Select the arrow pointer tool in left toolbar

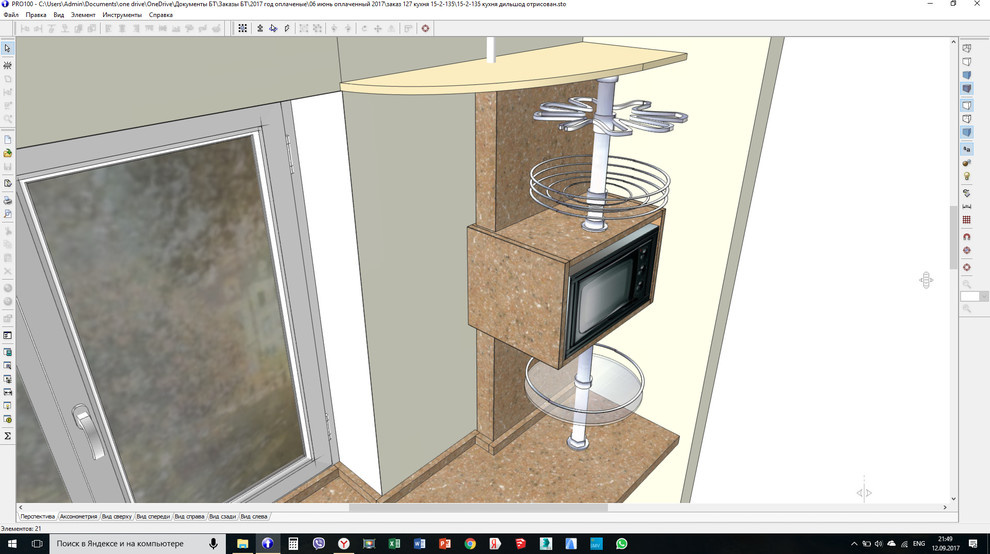pos(8,48)
